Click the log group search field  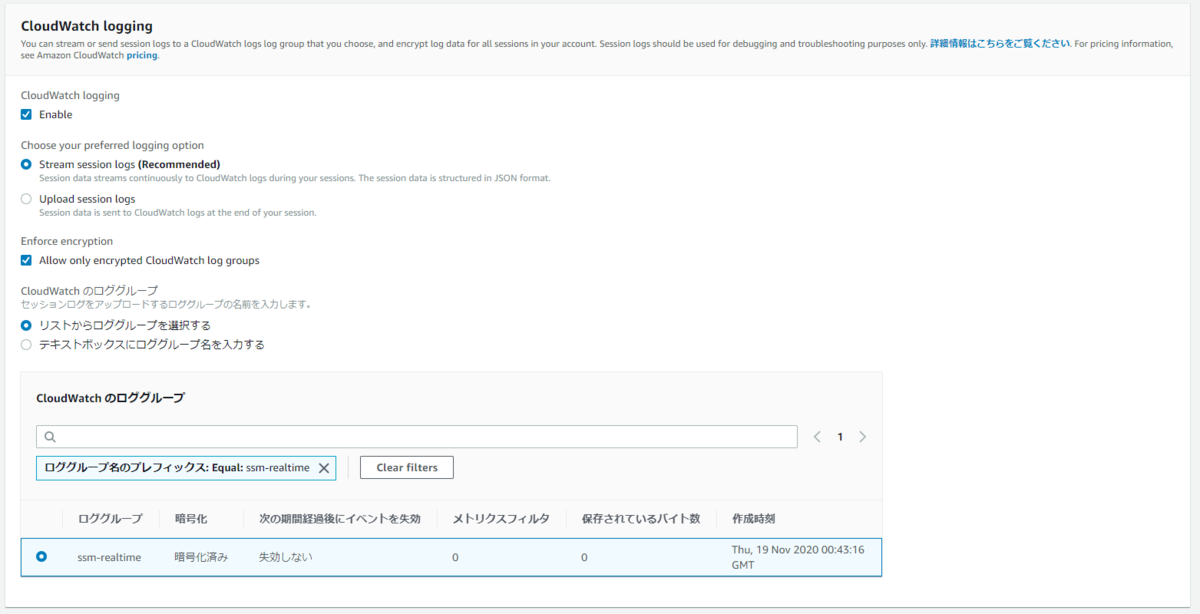[x=417, y=437]
